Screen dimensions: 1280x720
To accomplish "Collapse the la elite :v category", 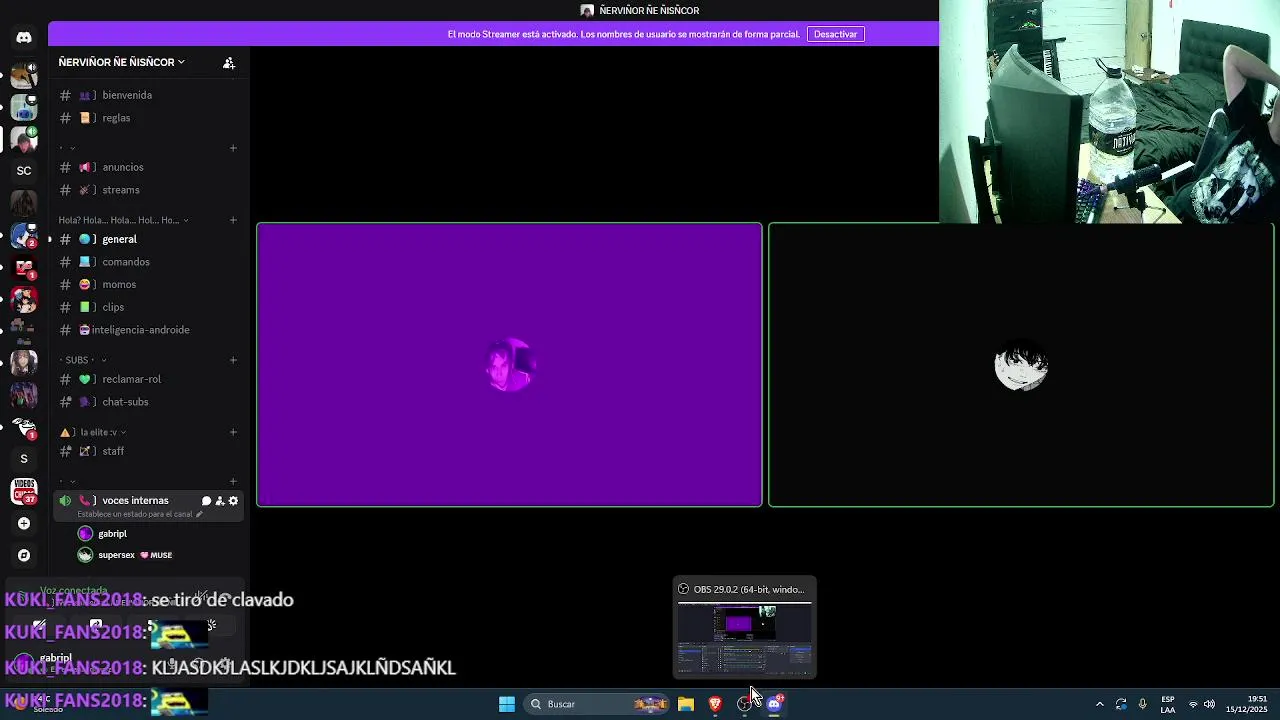I will pos(93,432).
